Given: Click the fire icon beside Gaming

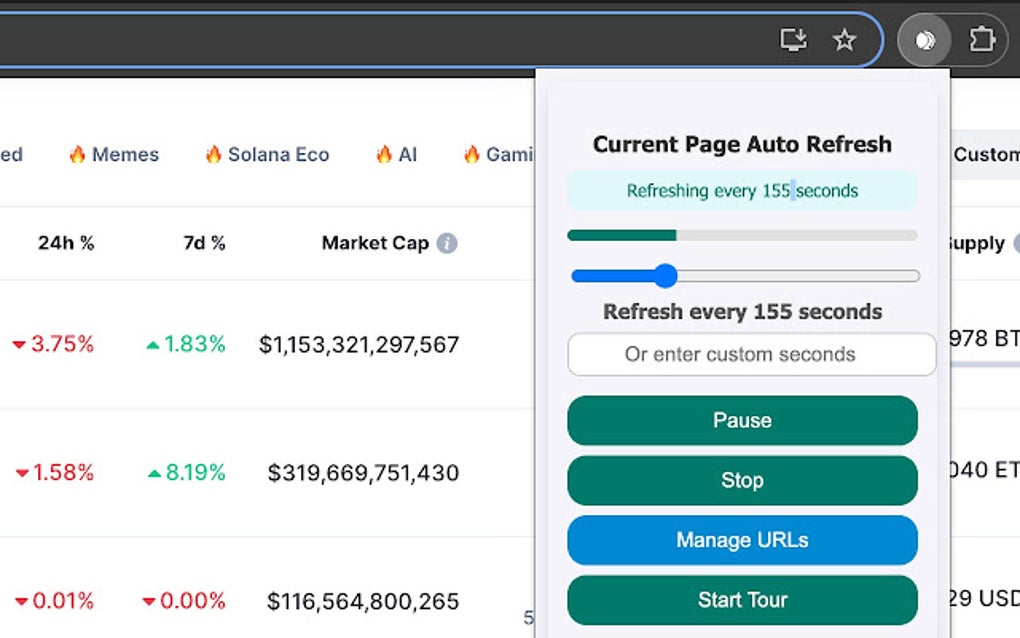Looking at the screenshot, I should tap(472, 154).
